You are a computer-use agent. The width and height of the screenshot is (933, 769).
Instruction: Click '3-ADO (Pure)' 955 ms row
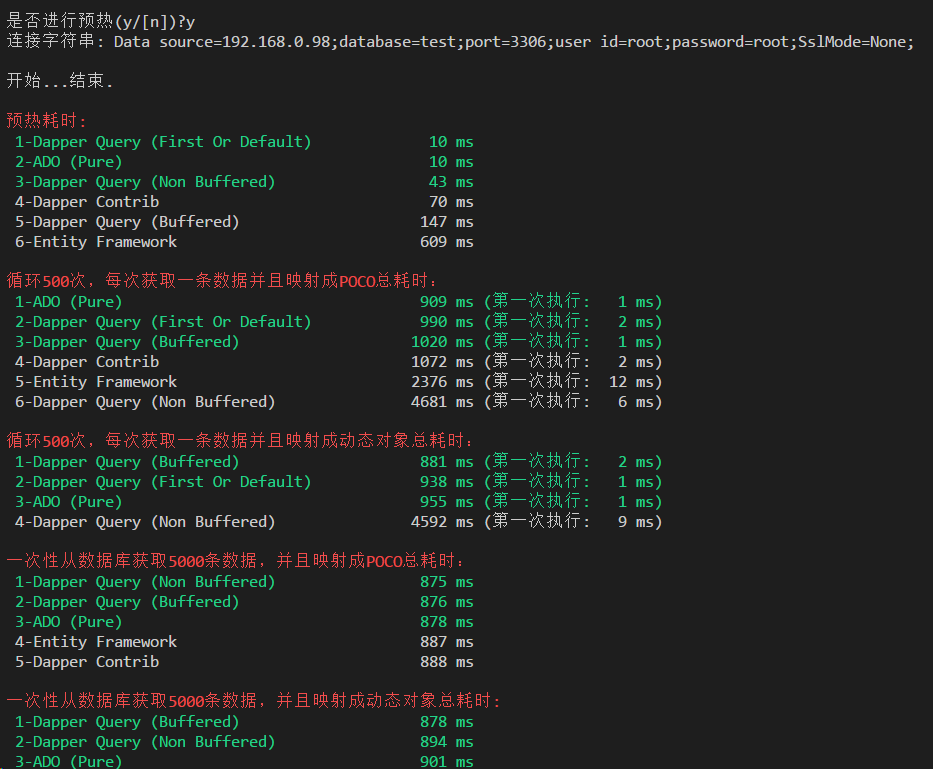(x=338, y=502)
